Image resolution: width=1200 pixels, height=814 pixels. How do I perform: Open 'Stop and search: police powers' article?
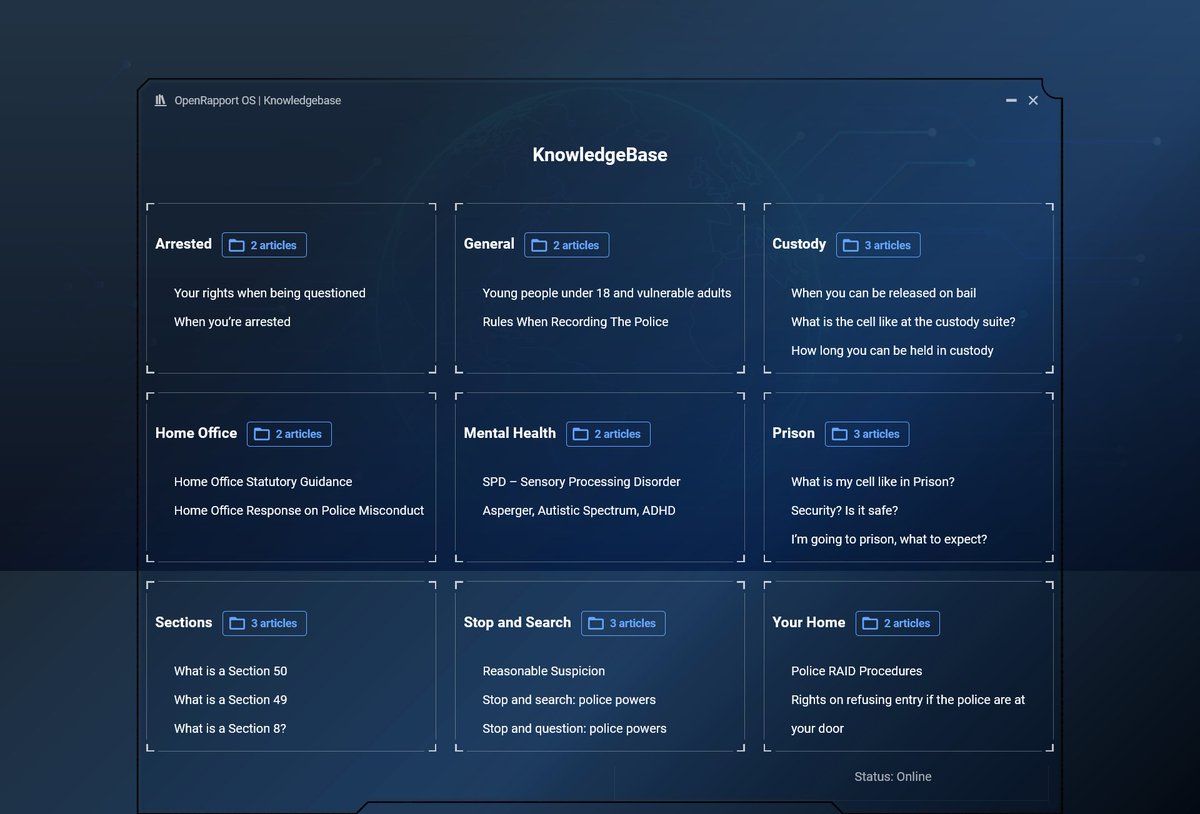click(x=569, y=700)
